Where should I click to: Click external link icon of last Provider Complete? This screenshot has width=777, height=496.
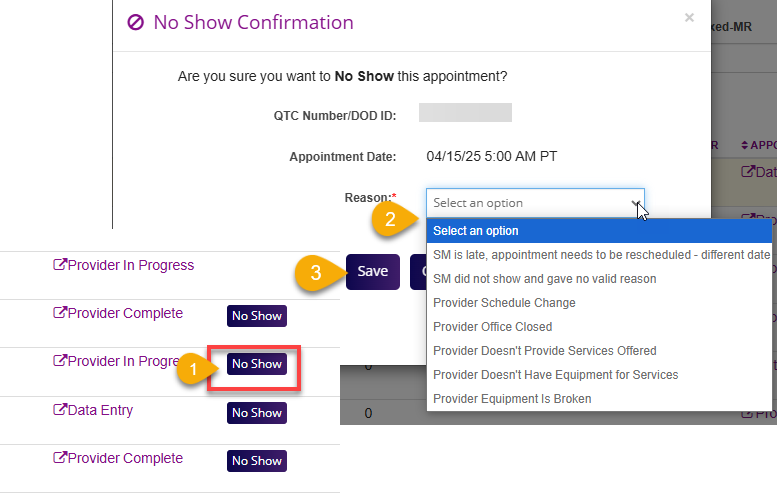coord(59,458)
